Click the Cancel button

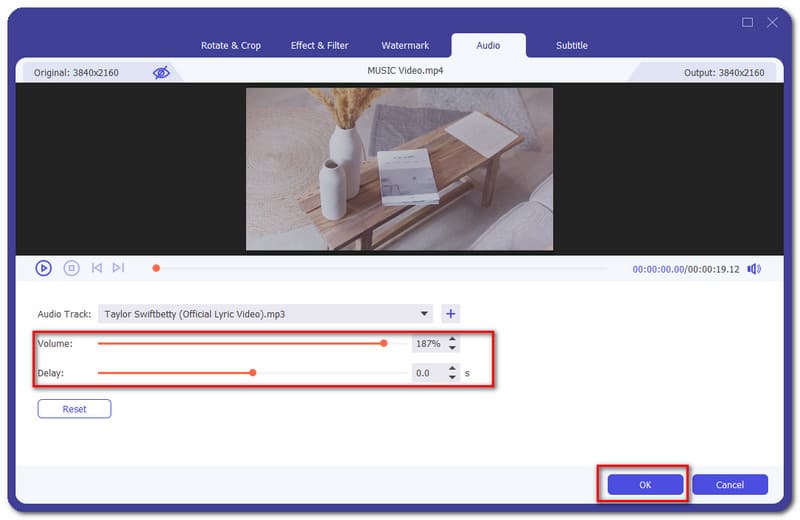coord(730,484)
